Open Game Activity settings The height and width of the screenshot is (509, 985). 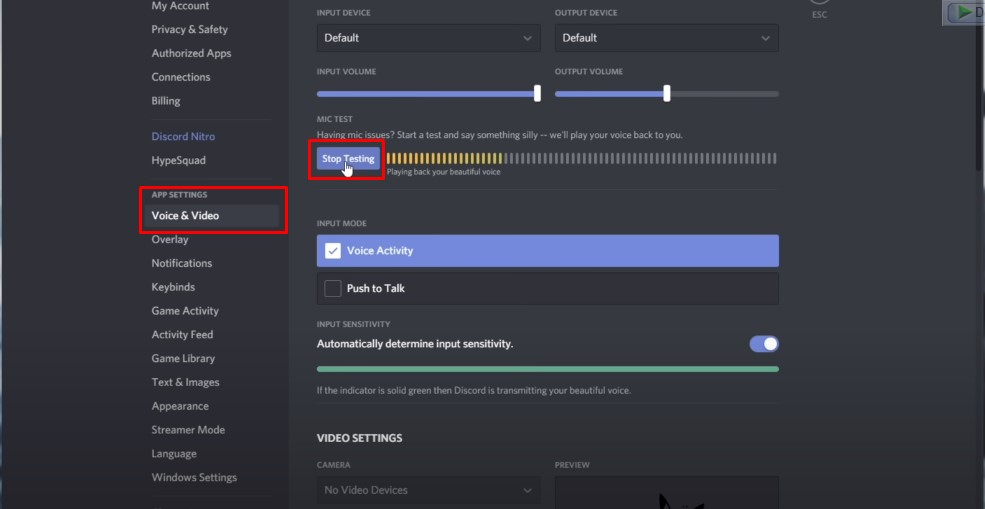185,311
